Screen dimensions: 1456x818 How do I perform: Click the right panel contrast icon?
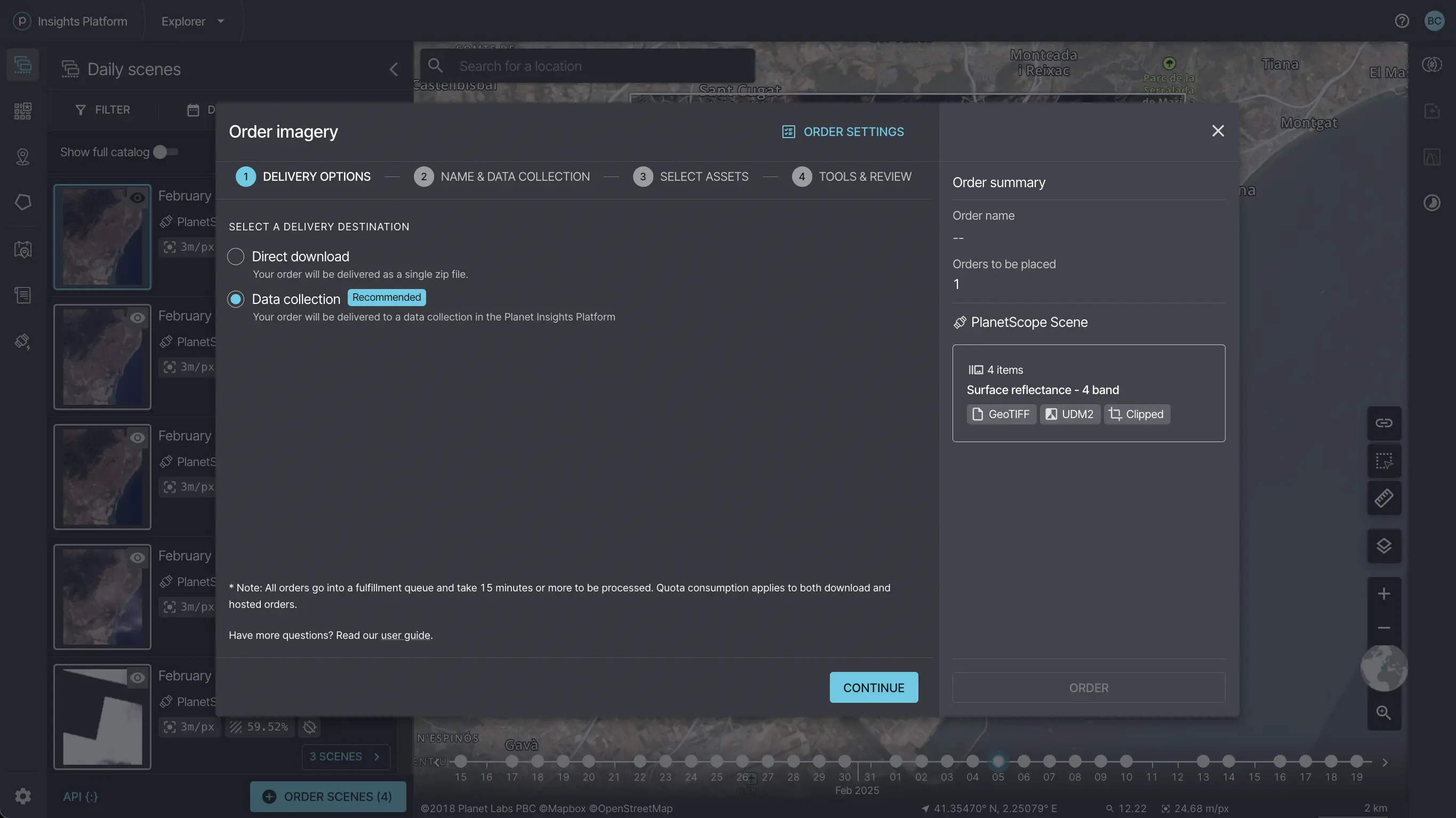[x=1431, y=203]
